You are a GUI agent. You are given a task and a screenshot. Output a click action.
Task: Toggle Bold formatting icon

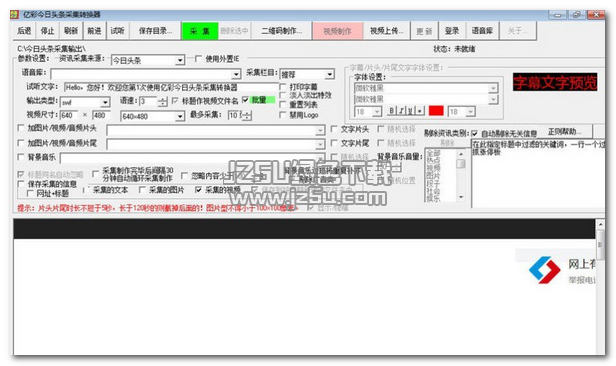[391, 111]
